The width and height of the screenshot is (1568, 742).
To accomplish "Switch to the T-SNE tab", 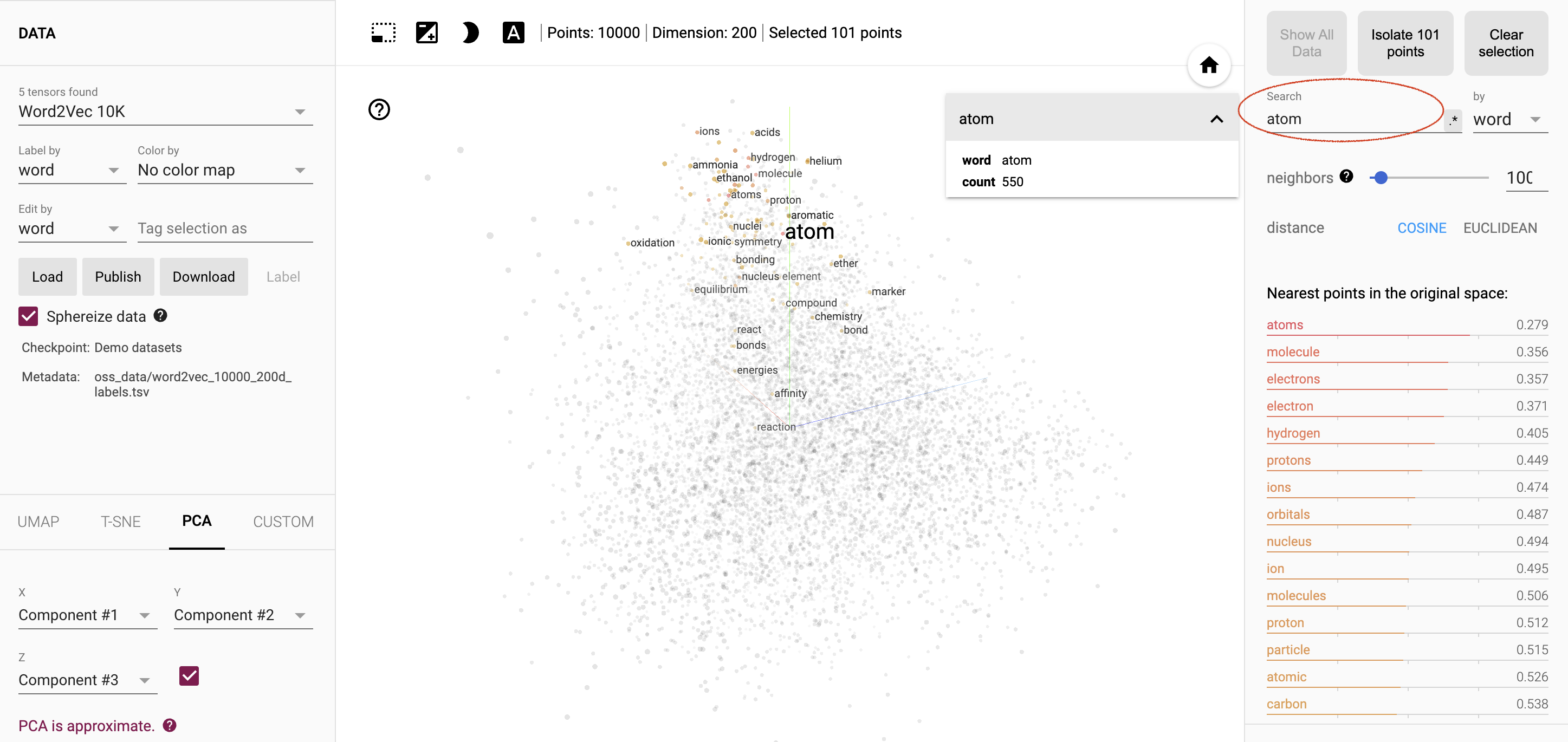I will [118, 521].
